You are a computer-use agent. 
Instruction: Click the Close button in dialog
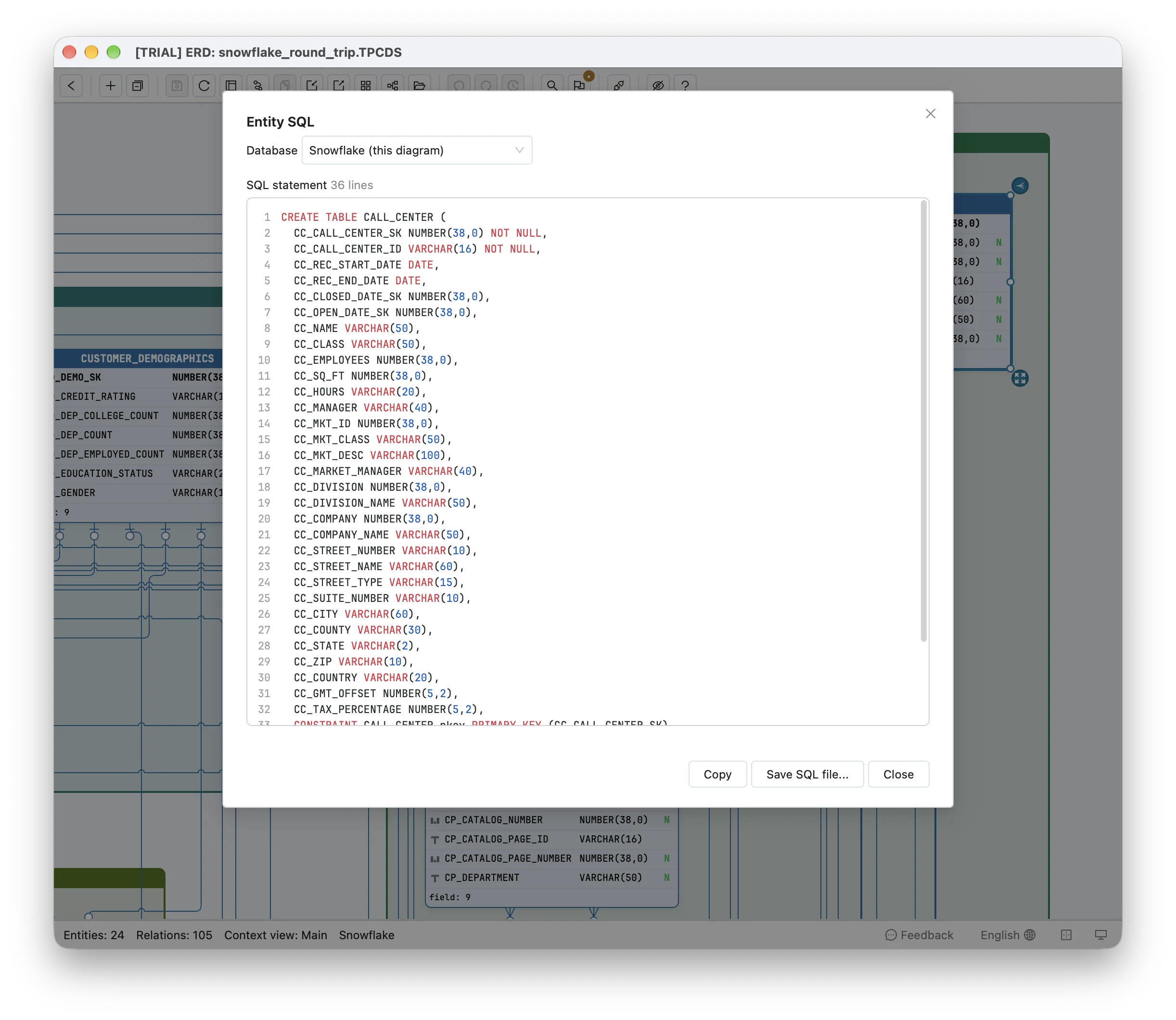click(898, 774)
